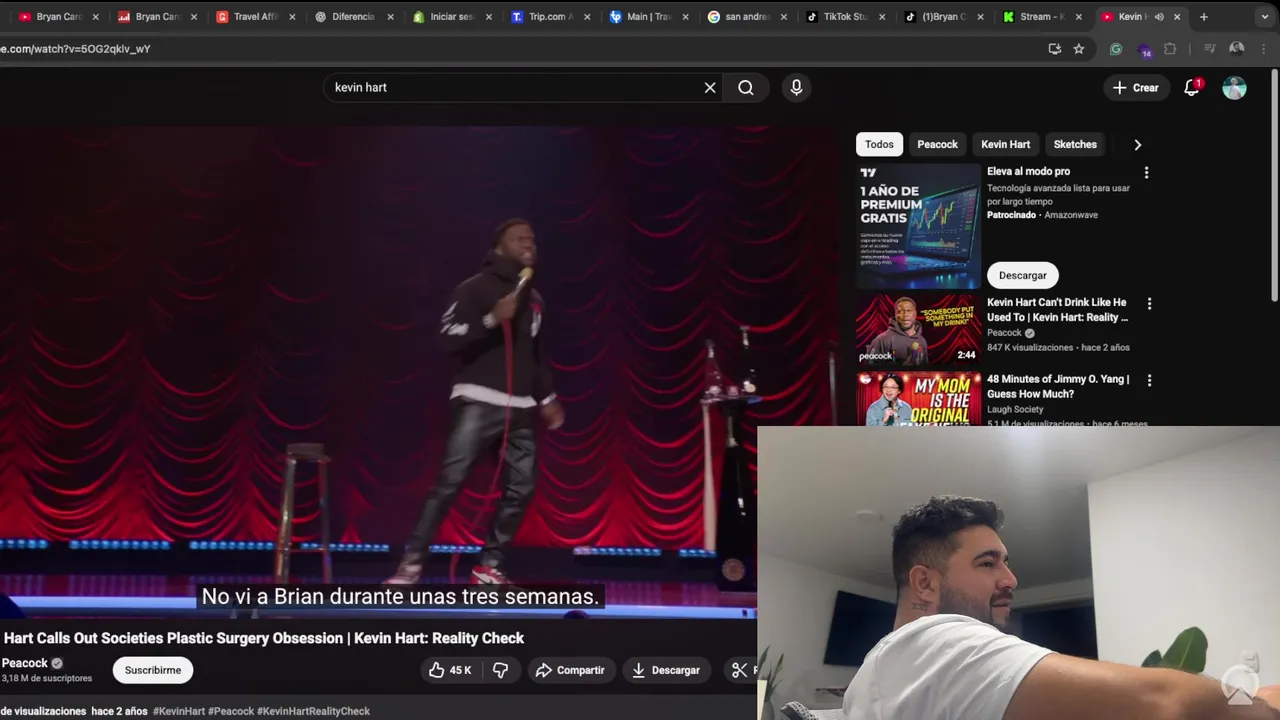Mute the Kevin Hart tab audio icon
The image size is (1280, 720).
coord(1159,17)
